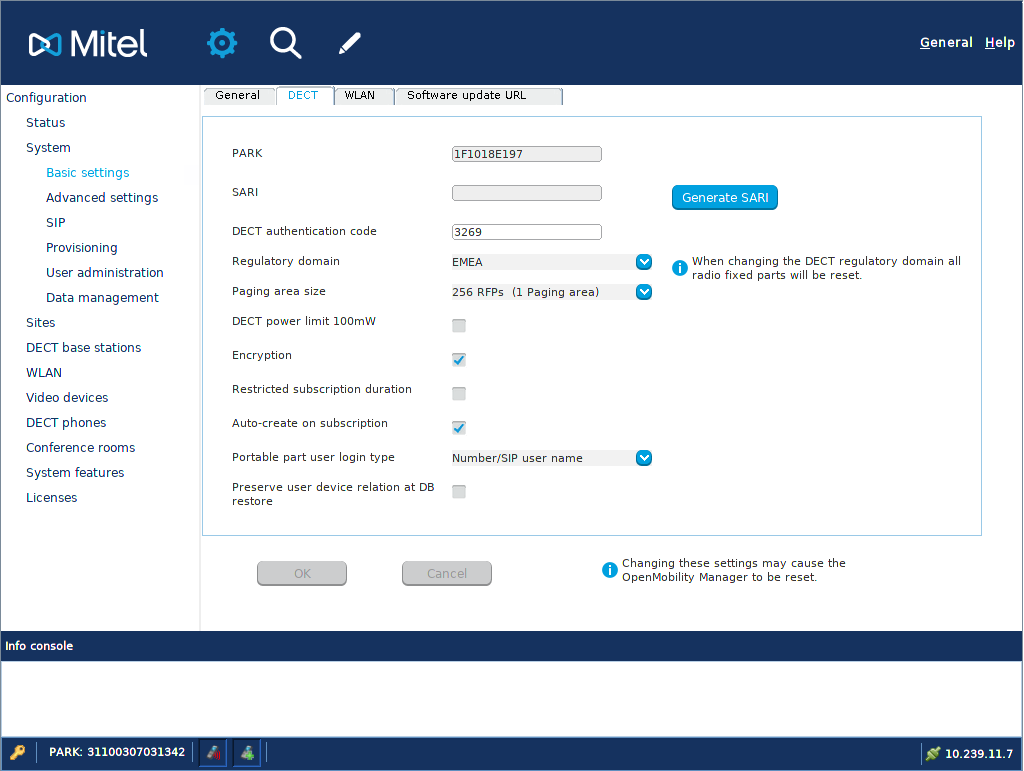Screen dimensions: 1024x771
Task: Click the connection plug icon near IP address
Action: 932,753
